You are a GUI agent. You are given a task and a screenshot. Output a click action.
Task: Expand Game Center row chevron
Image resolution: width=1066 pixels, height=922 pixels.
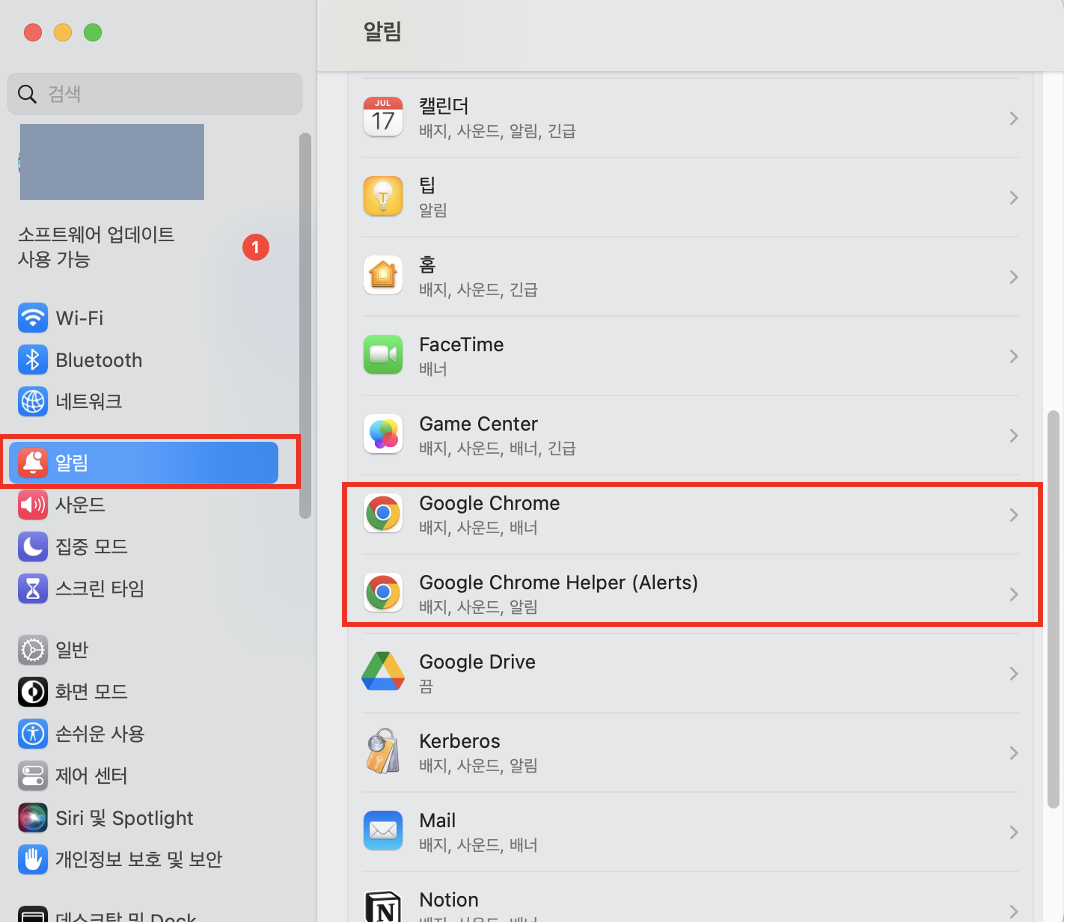[x=1014, y=436]
